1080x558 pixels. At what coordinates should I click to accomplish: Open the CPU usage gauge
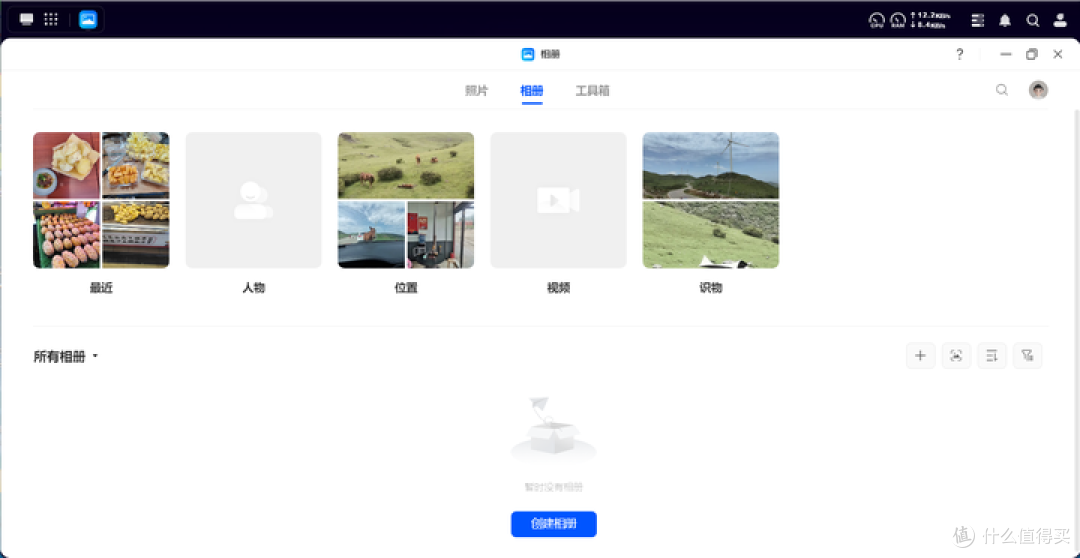point(876,20)
